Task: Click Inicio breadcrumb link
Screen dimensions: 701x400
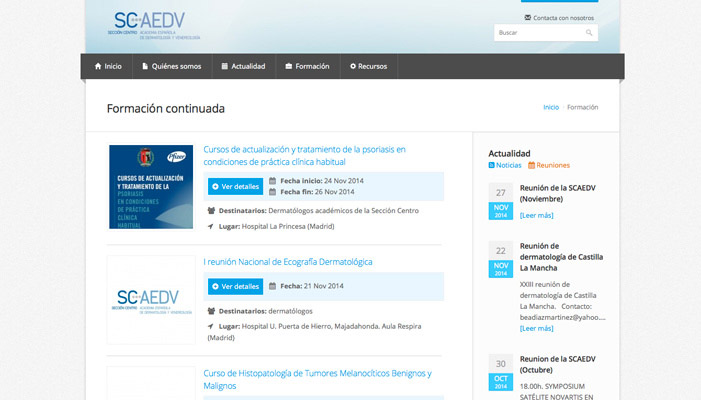Action: (x=551, y=107)
